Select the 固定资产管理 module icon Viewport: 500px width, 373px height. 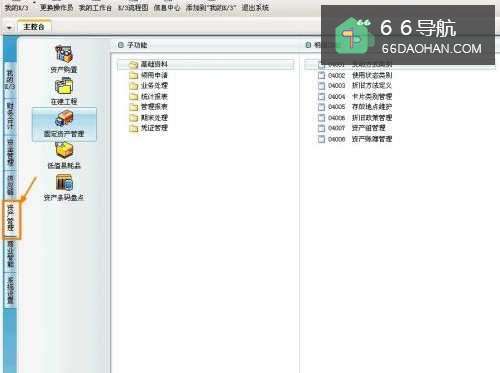coord(64,124)
